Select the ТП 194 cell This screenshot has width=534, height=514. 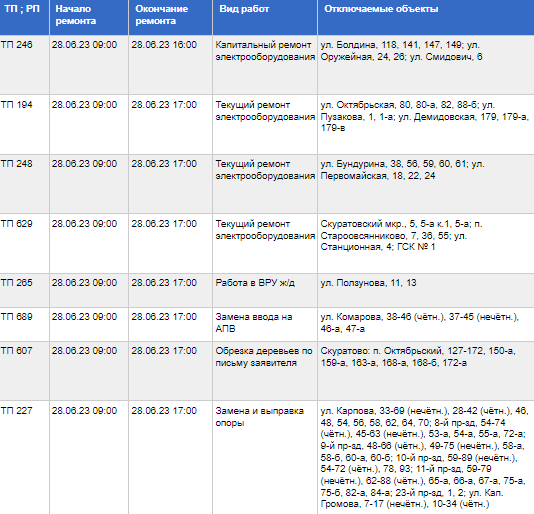pos(24,124)
